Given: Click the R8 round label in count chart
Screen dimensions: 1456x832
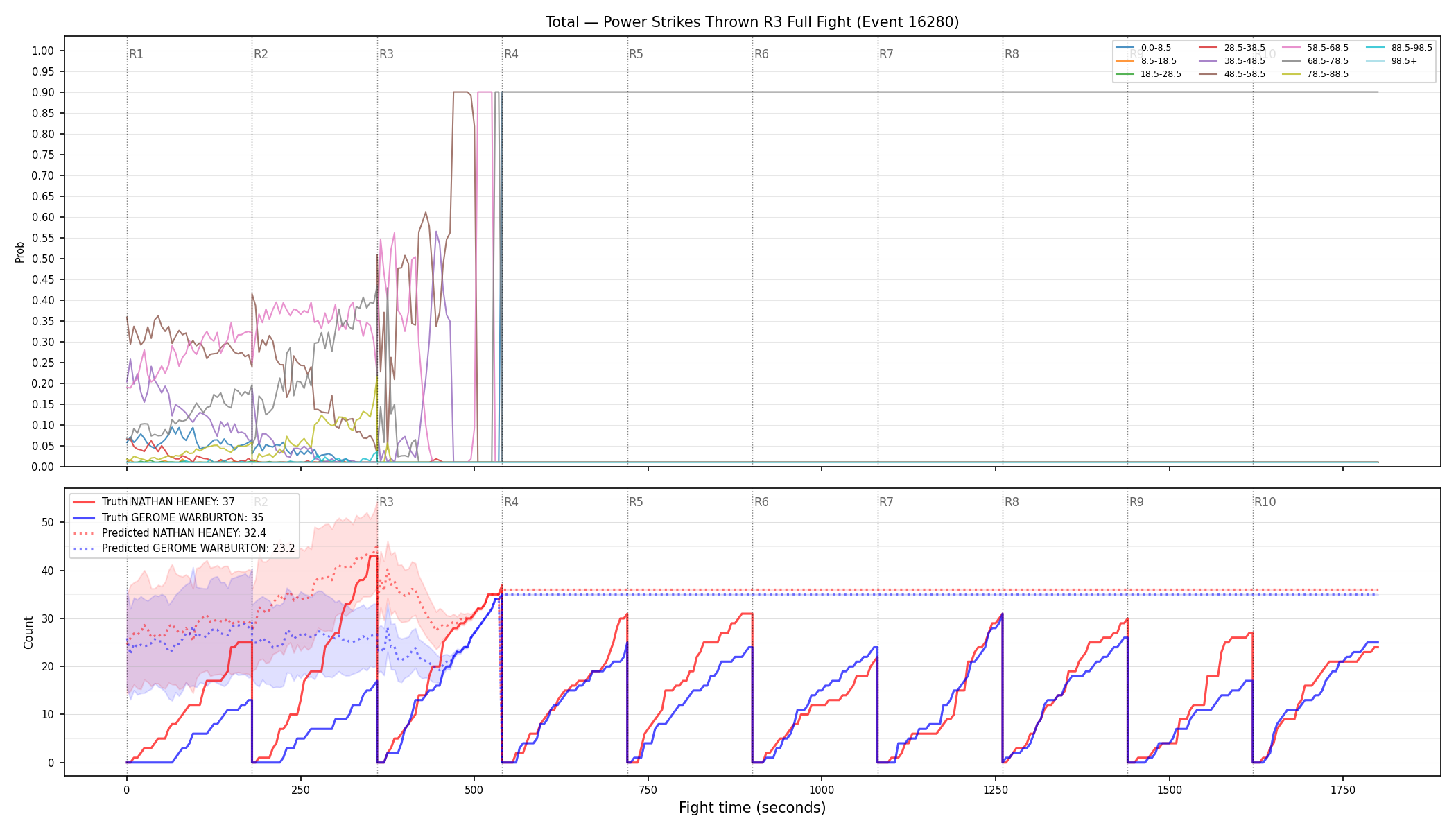Looking at the screenshot, I should click(x=1012, y=502).
